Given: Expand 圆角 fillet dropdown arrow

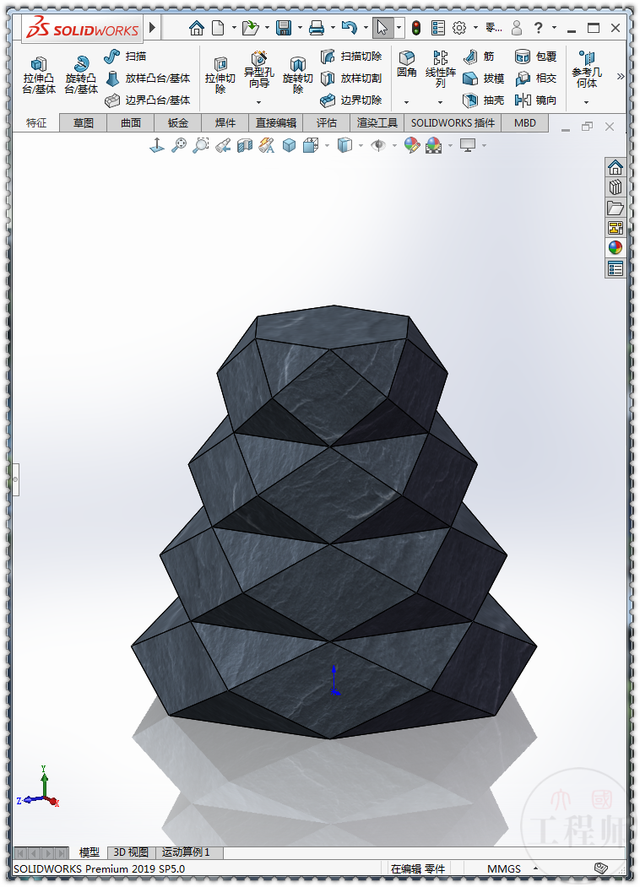Looking at the screenshot, I should pyautogui.click(x=406, y=102).
